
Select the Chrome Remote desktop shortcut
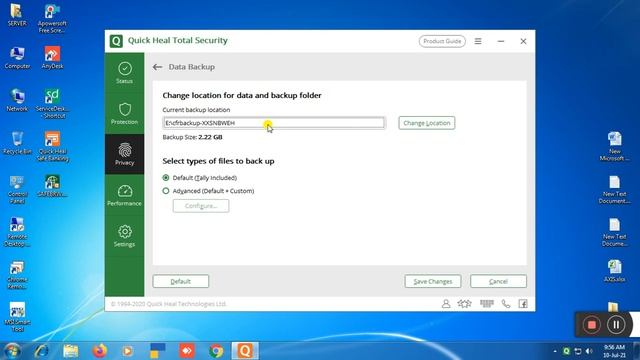17,275
